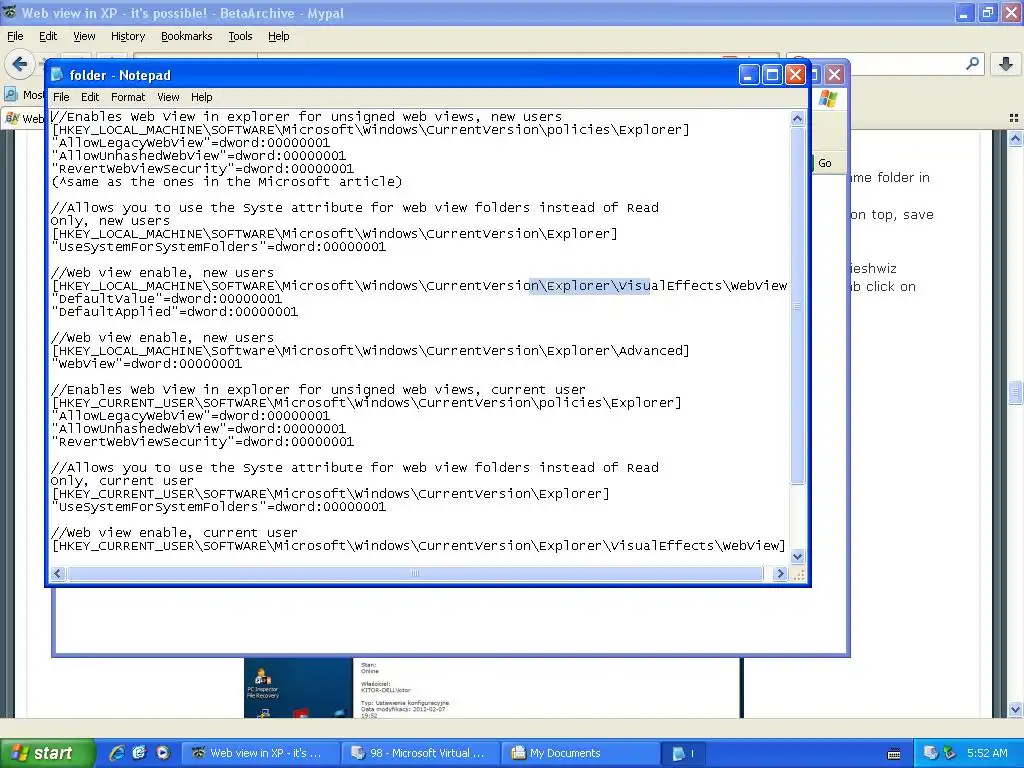Viewport: 1024px width, 768px height.
Task: Switch to My Documents taskbar button
Action: (x=582, y=753)
